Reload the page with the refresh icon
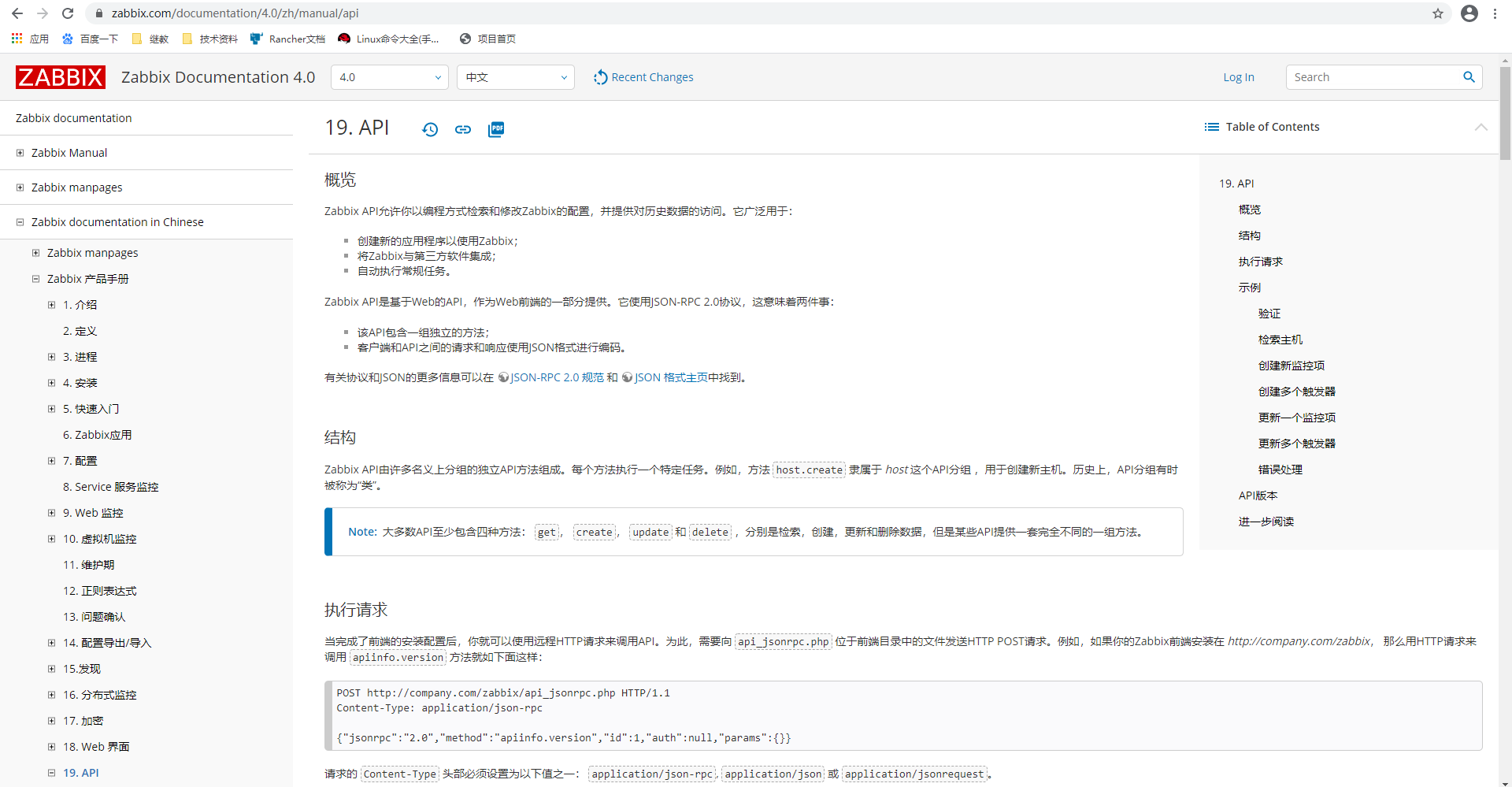This screenshot has height=787, width=1512. click(68, 13)
